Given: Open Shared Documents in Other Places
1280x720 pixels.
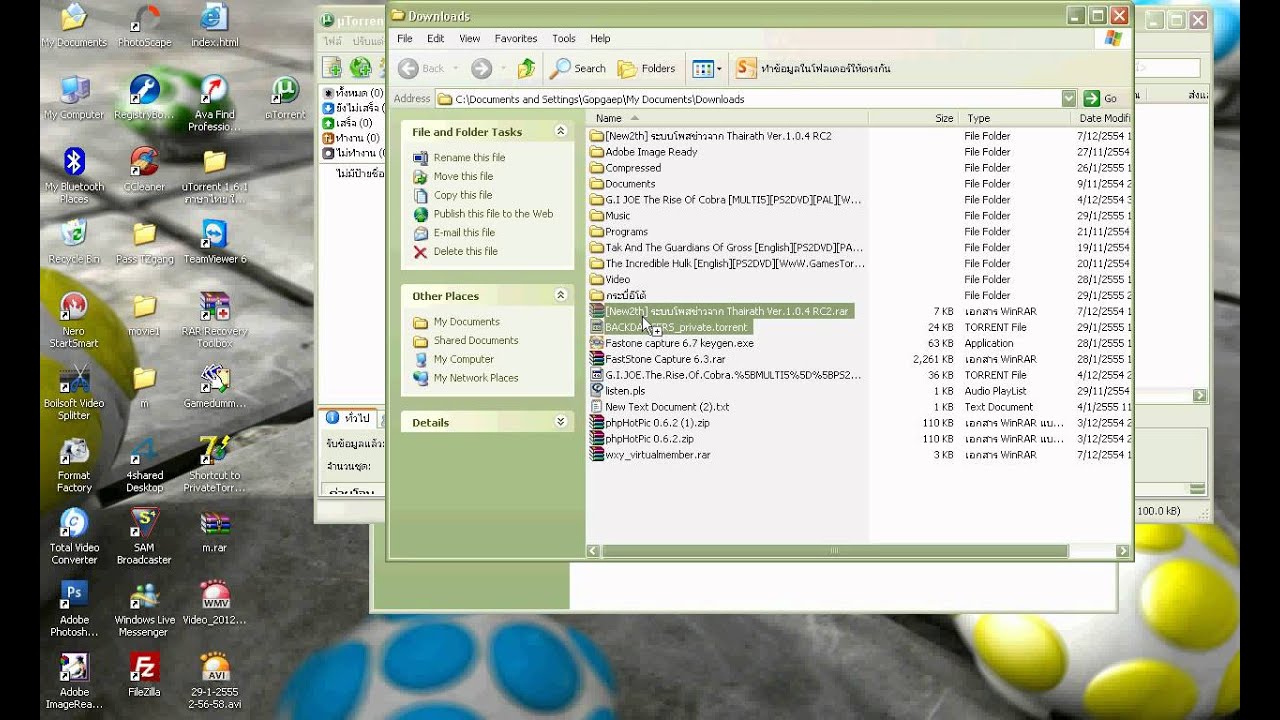Looking at the screenshot, I should click(476, 340).
